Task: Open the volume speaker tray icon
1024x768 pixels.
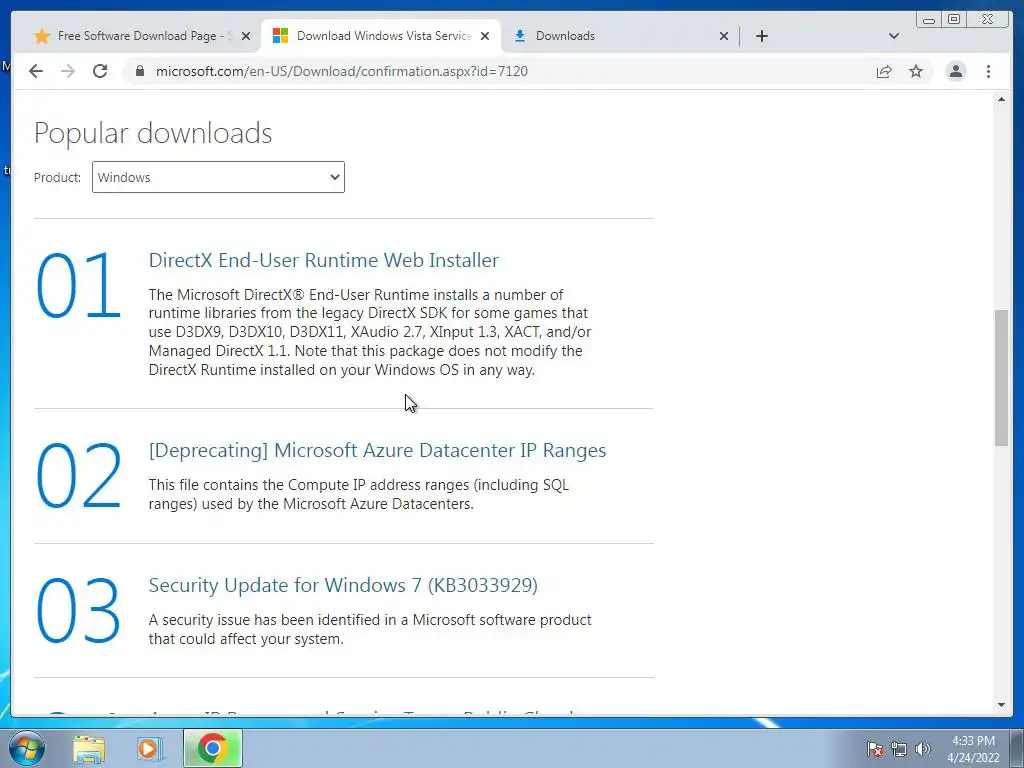Action: [x=923, y=749]
